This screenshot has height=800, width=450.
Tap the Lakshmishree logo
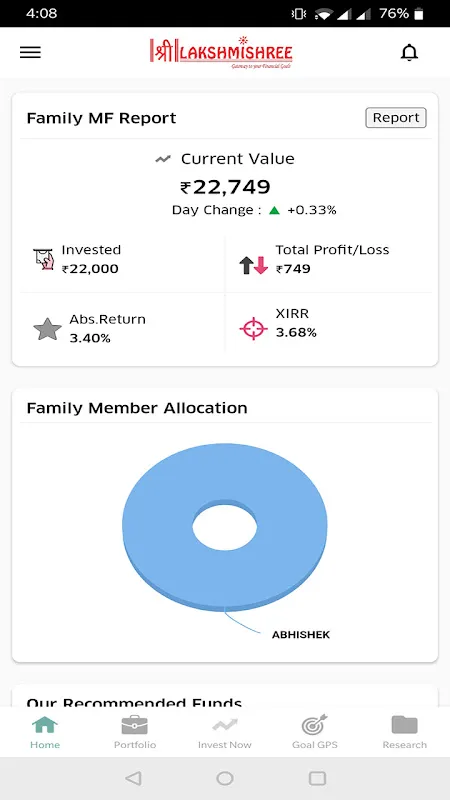coord(221,52)
